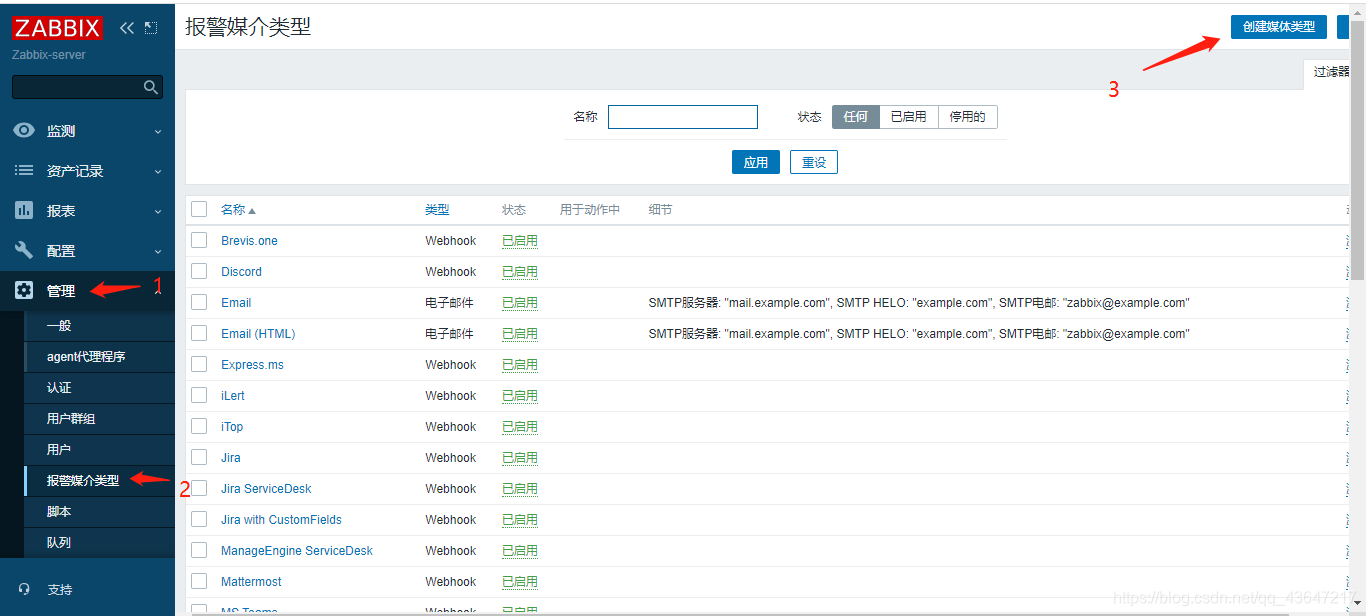Check the Discord row checkbox
1366x616 pixels.
point(199,271)
